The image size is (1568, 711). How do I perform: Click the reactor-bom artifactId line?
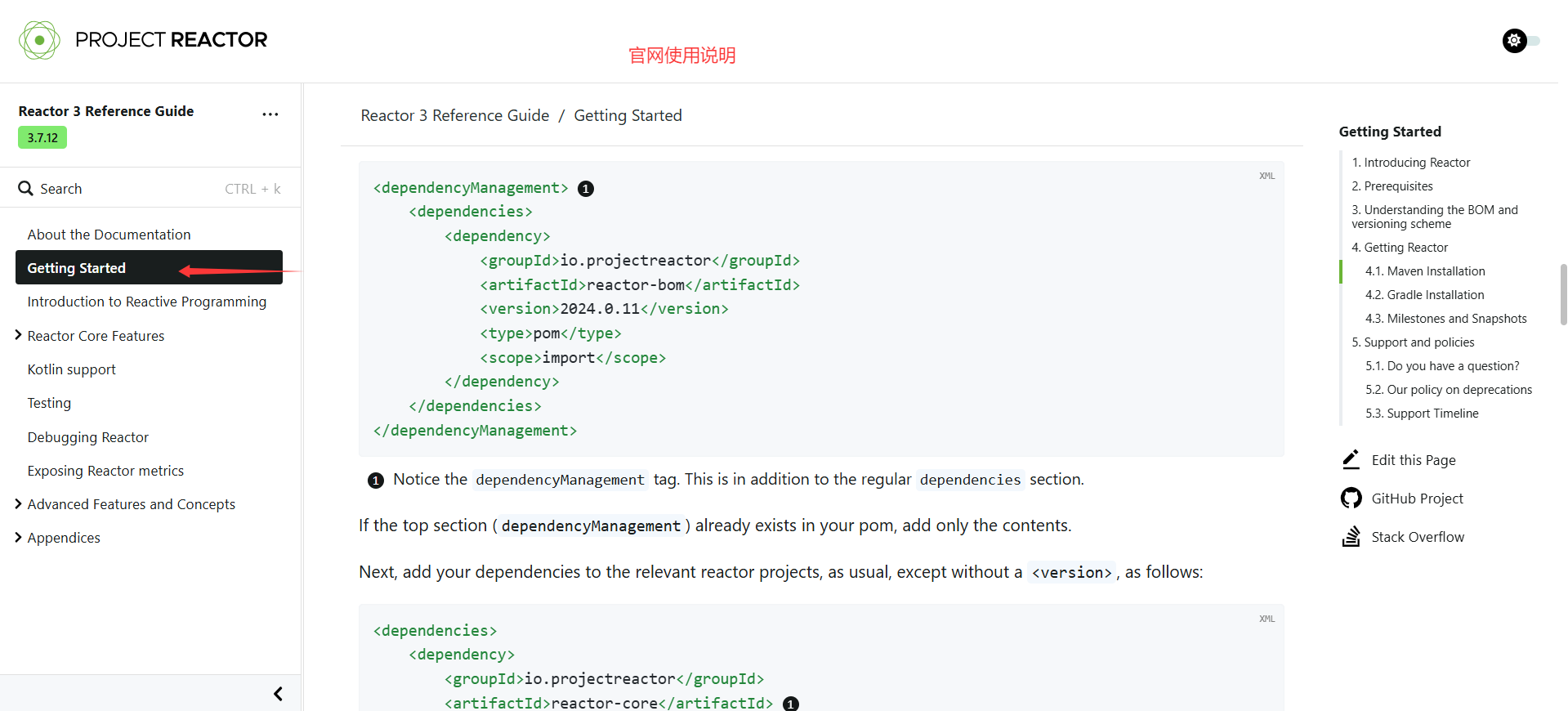(x=640, y=284)
